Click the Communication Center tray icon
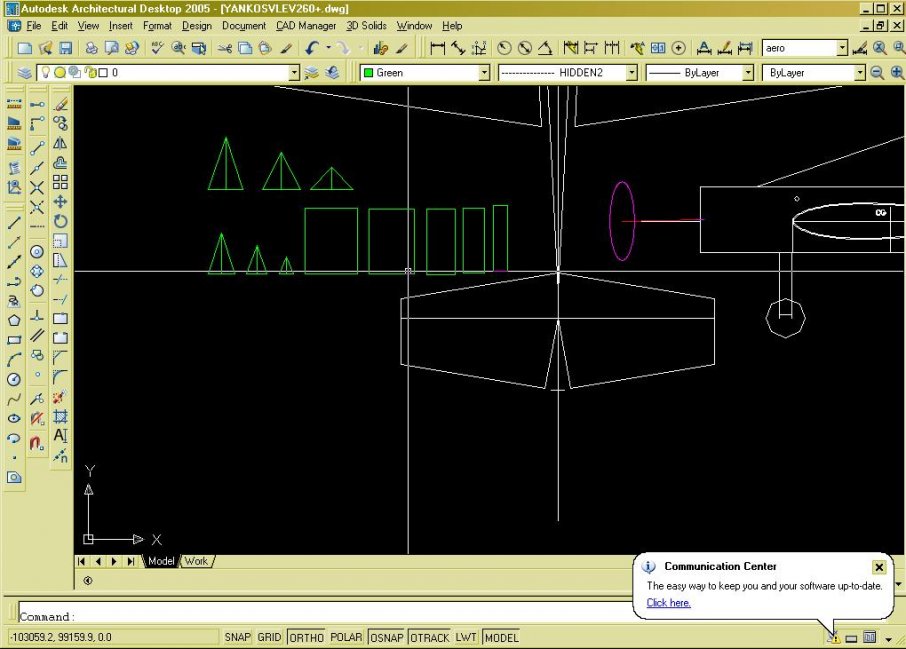This screenshot has width=906, height=649. pos(833,638)
